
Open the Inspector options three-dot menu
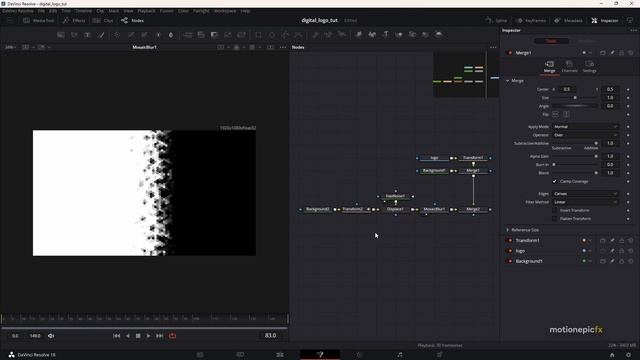633,30
